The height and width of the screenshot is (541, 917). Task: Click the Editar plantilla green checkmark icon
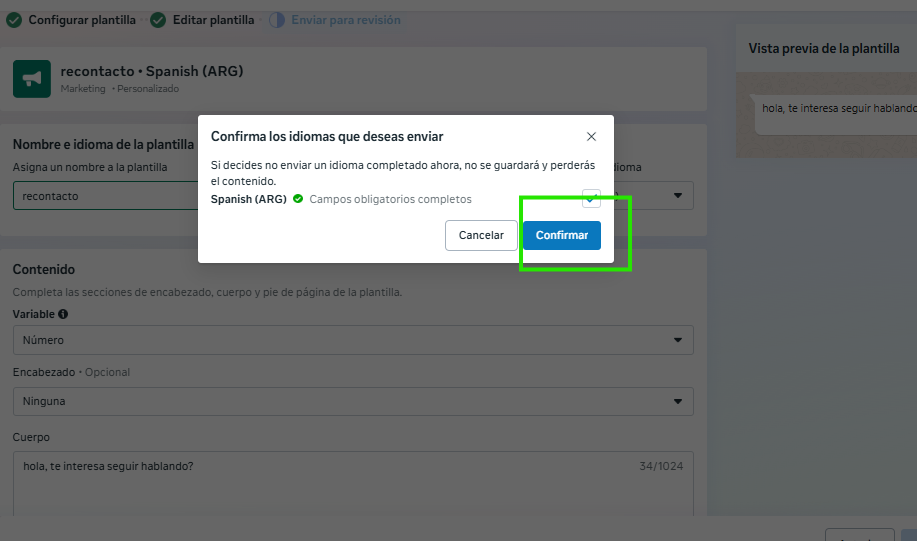(x=158, y=20)
